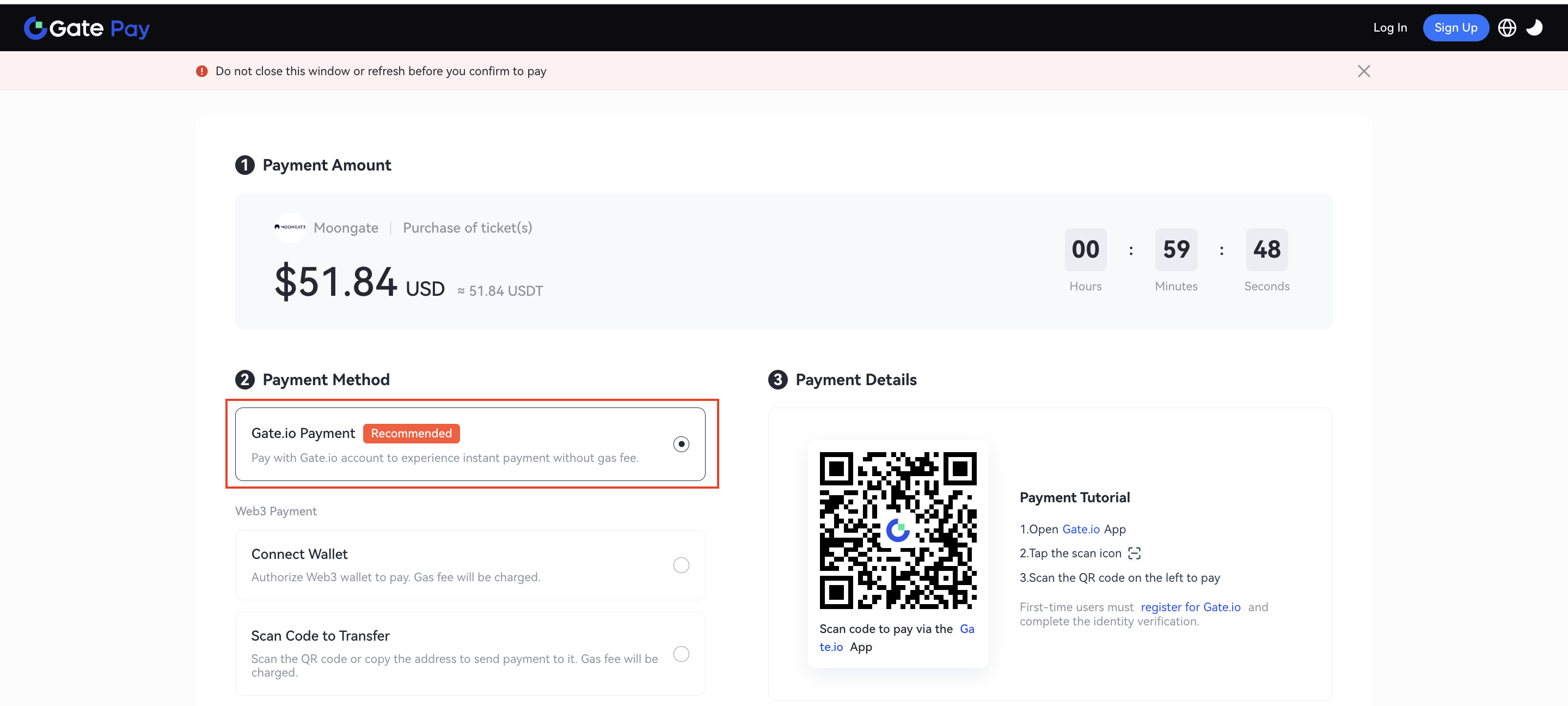This screenshot has height=706, width=1568.
Task: Open Gate.io link in tutorial step one
Action: (x=1080, y=529)
